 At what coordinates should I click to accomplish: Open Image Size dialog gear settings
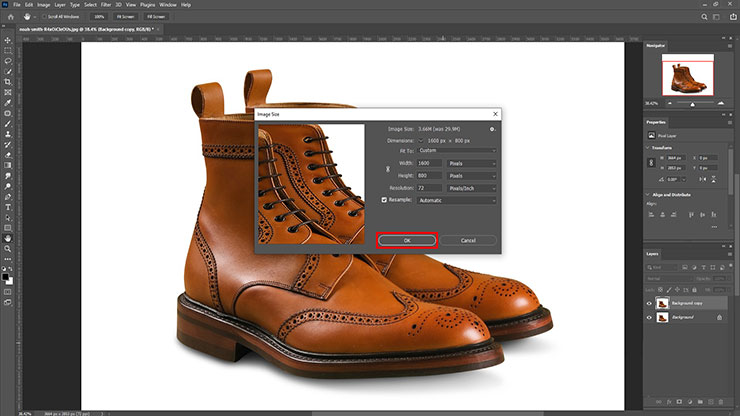point(492,129)
